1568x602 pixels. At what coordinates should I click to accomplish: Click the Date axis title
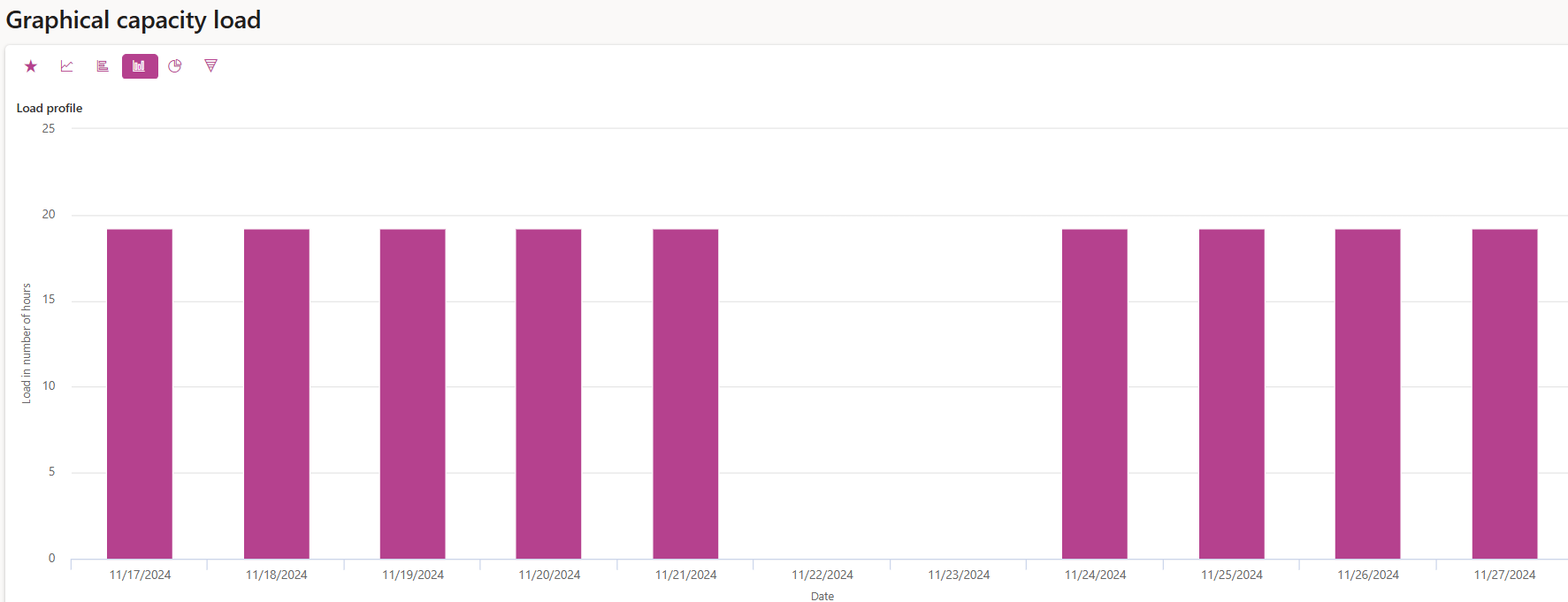click(x=822, y=596)
